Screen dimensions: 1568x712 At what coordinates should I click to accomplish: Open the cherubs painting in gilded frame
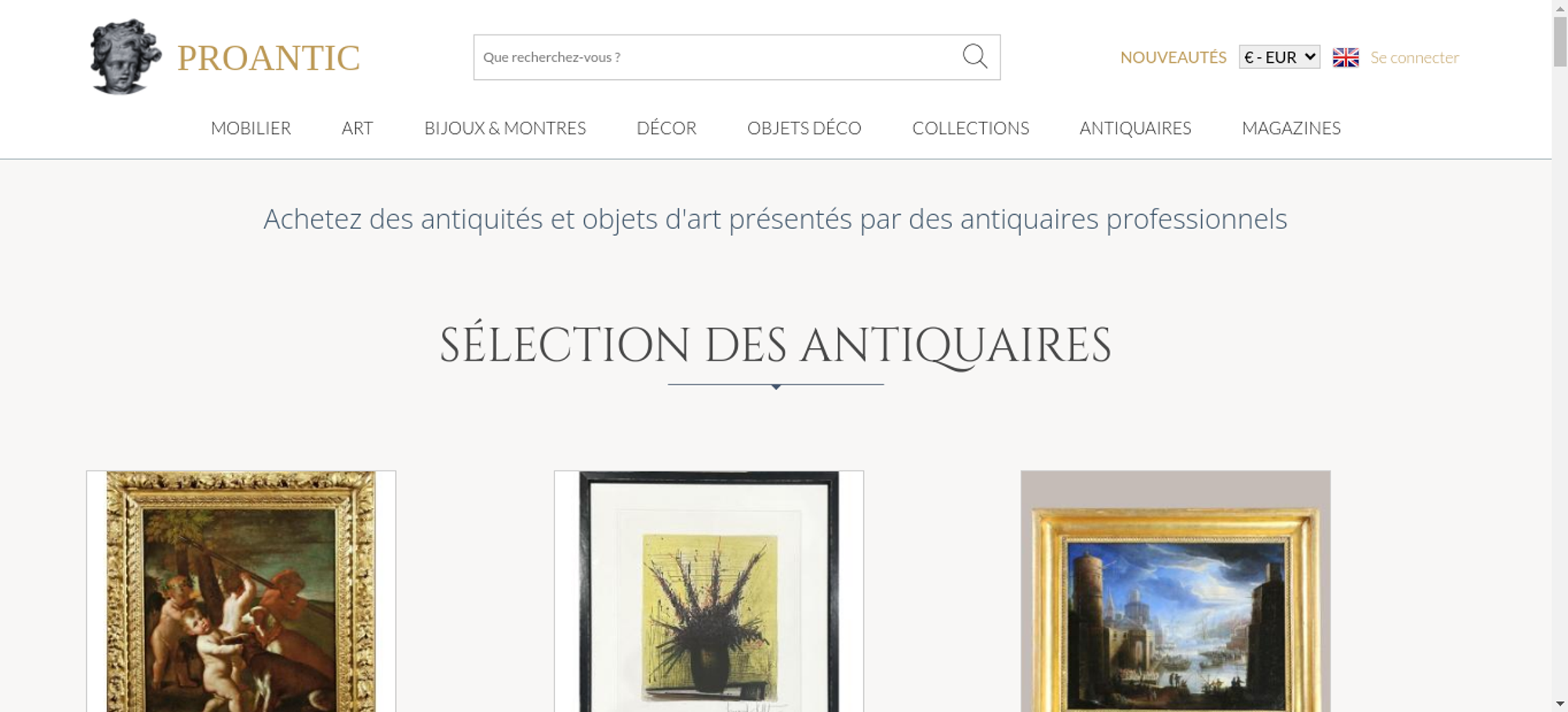point(241,591)
